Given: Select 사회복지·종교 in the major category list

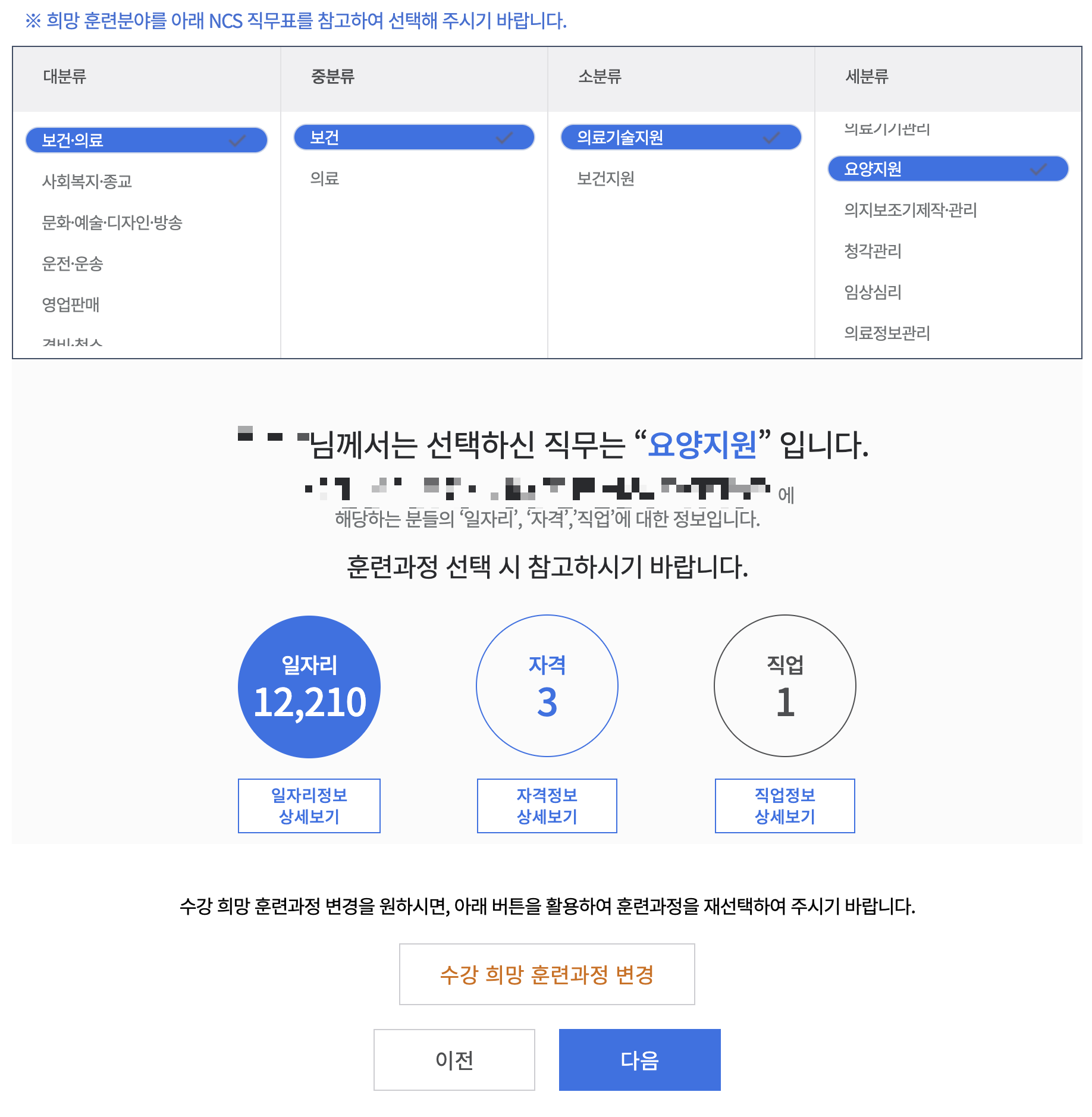Looking at the screenshot, I should tap(89, 182).
